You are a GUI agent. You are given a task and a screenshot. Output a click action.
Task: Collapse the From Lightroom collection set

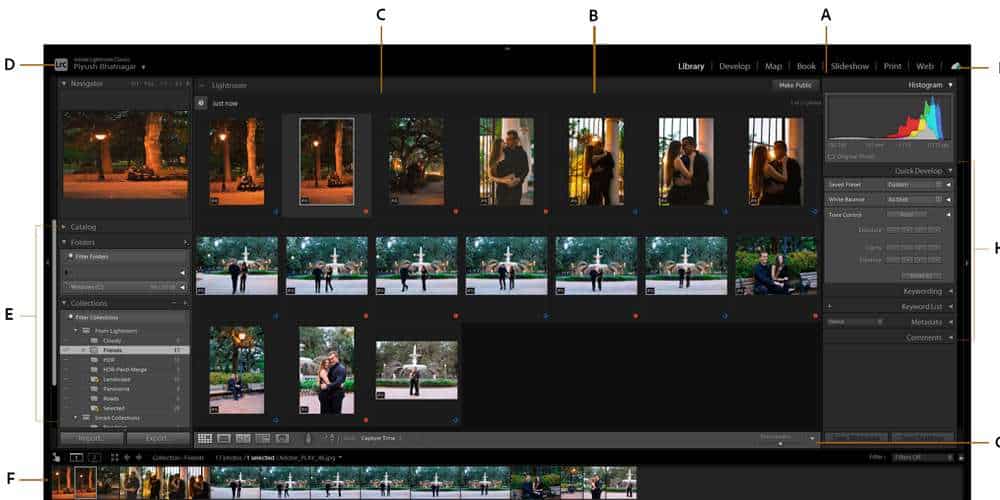(76, 331)
